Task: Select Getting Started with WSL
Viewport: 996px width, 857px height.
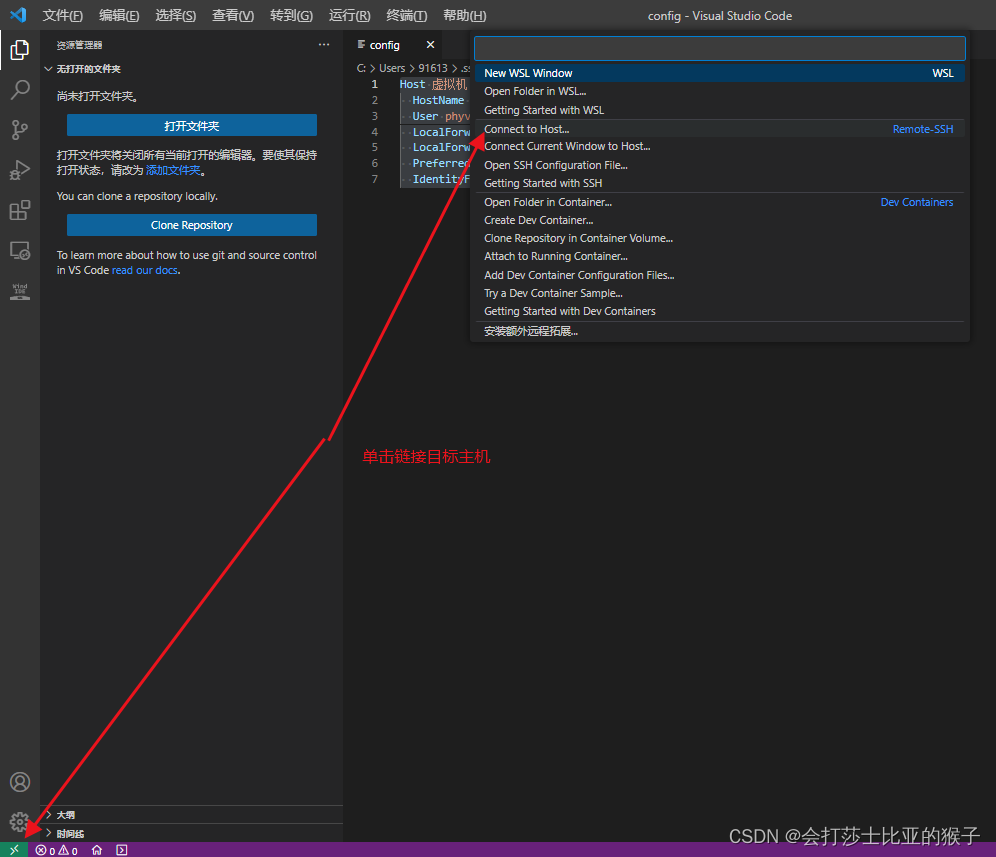Action: (x=720, y=110)
